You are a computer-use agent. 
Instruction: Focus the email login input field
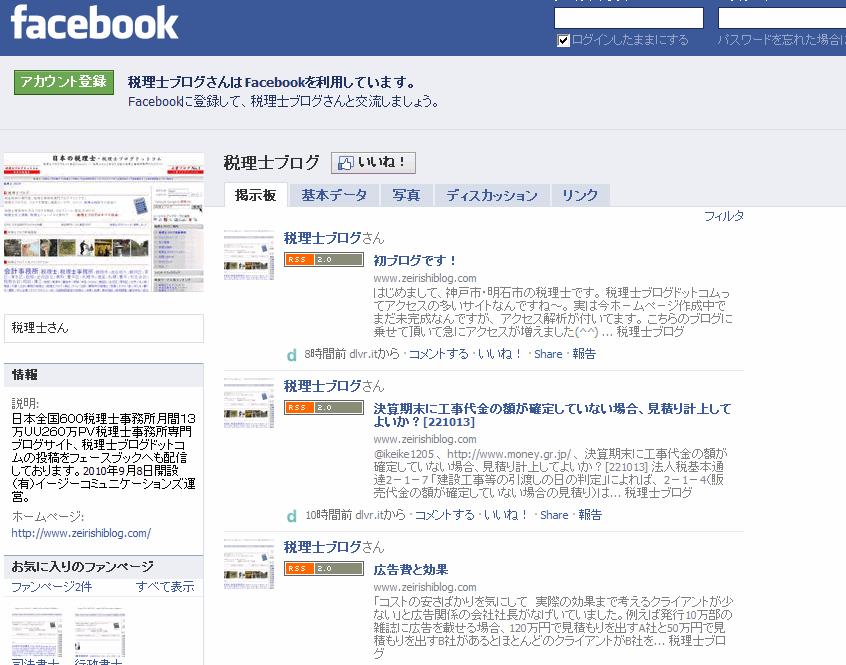(x=629, y=18)
